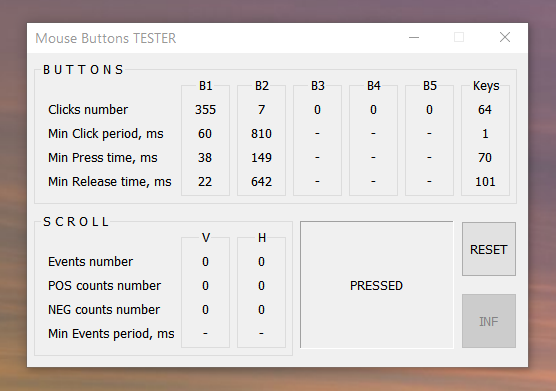Image resolution: width=556 pixels, height=391 pixels.
Task: Click the B5 column header
Action: [429, 86]
